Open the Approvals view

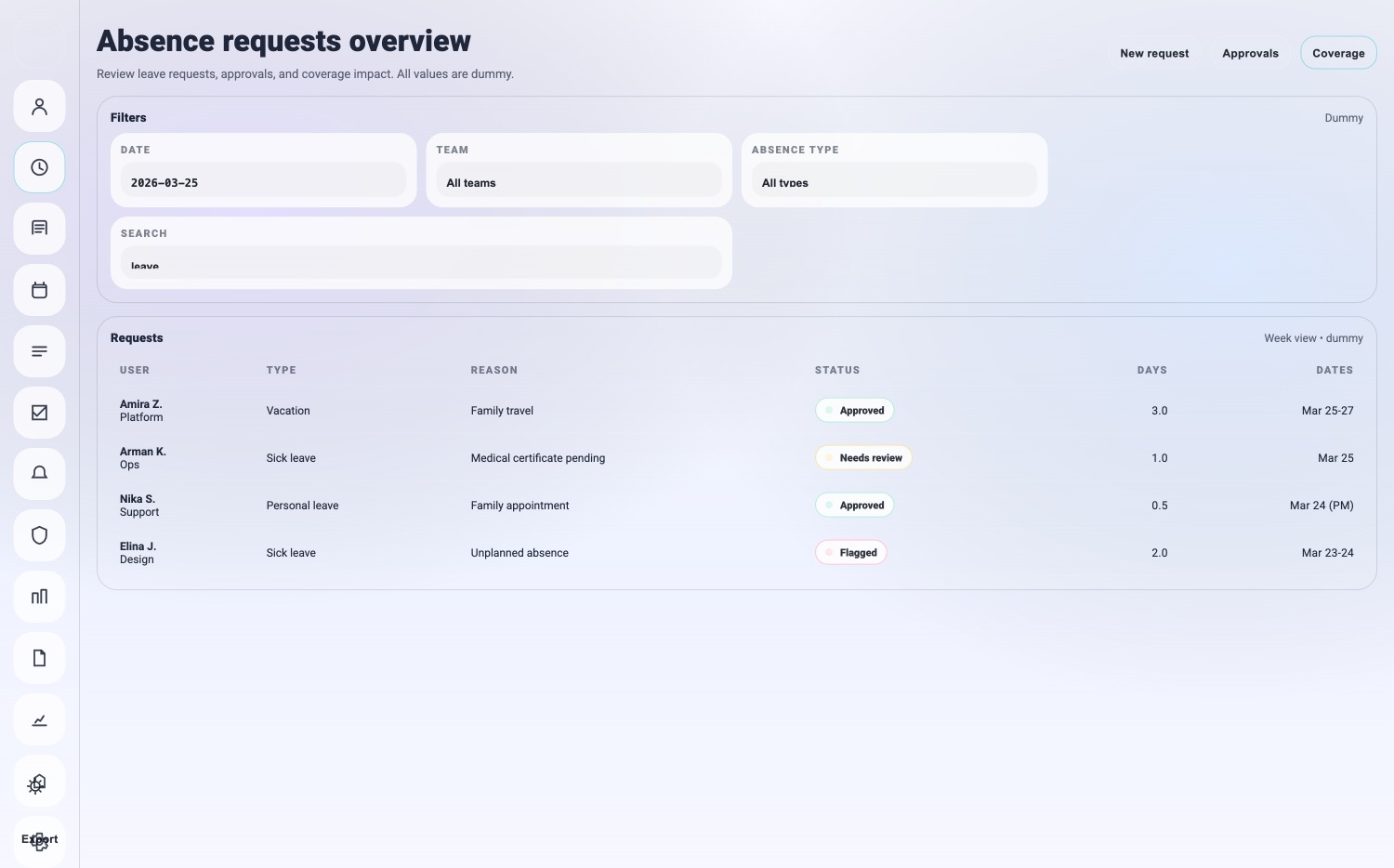pyautogui.click(x=1250, y=53)
